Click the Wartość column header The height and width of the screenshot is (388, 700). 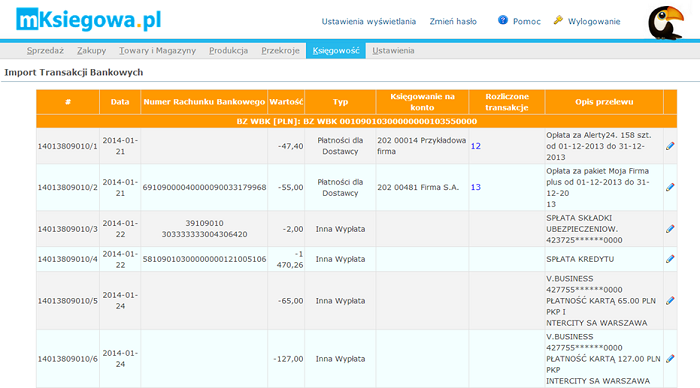click(286, 102)
